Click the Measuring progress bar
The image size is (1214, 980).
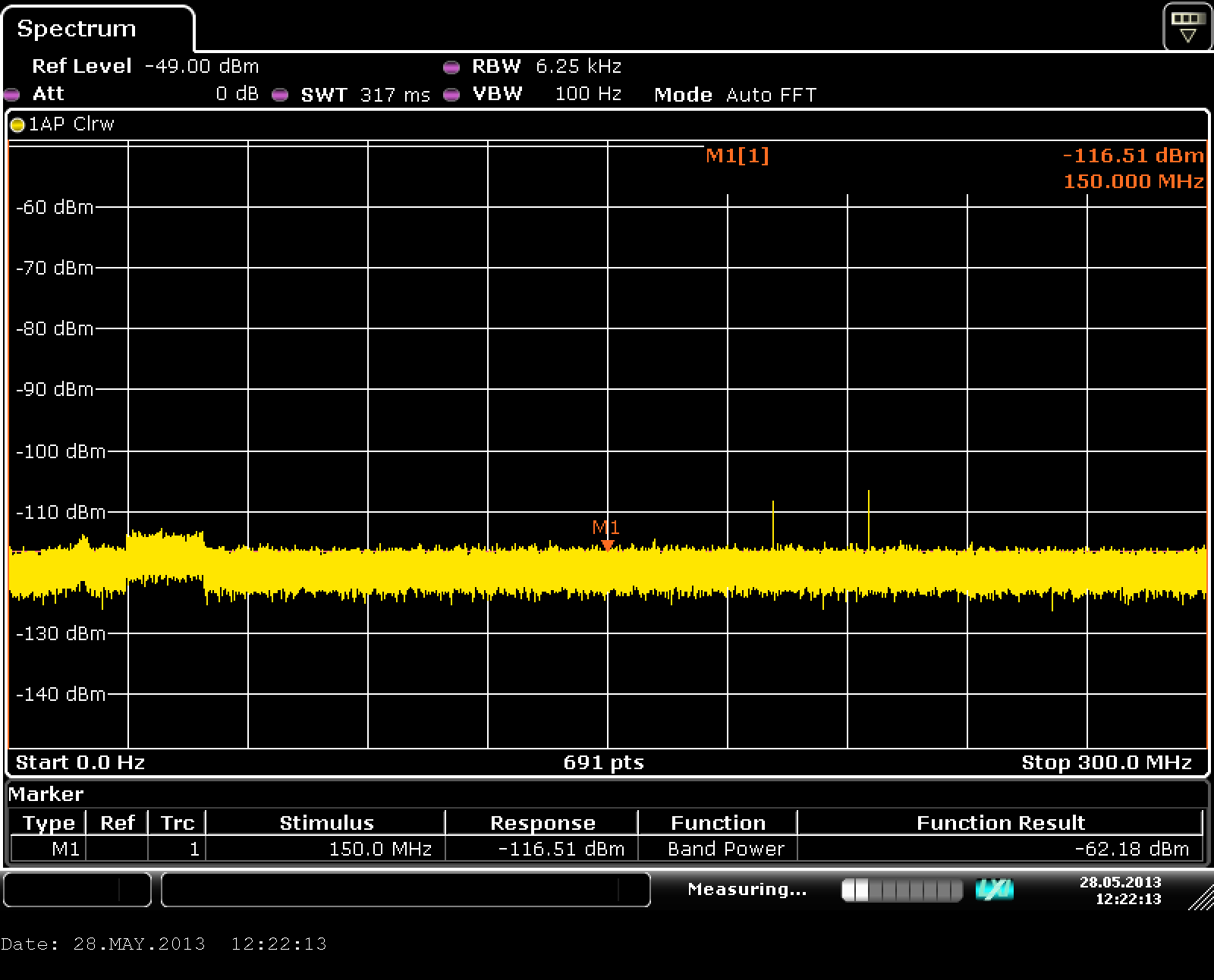pyautogui.click(x=901, y=890)
